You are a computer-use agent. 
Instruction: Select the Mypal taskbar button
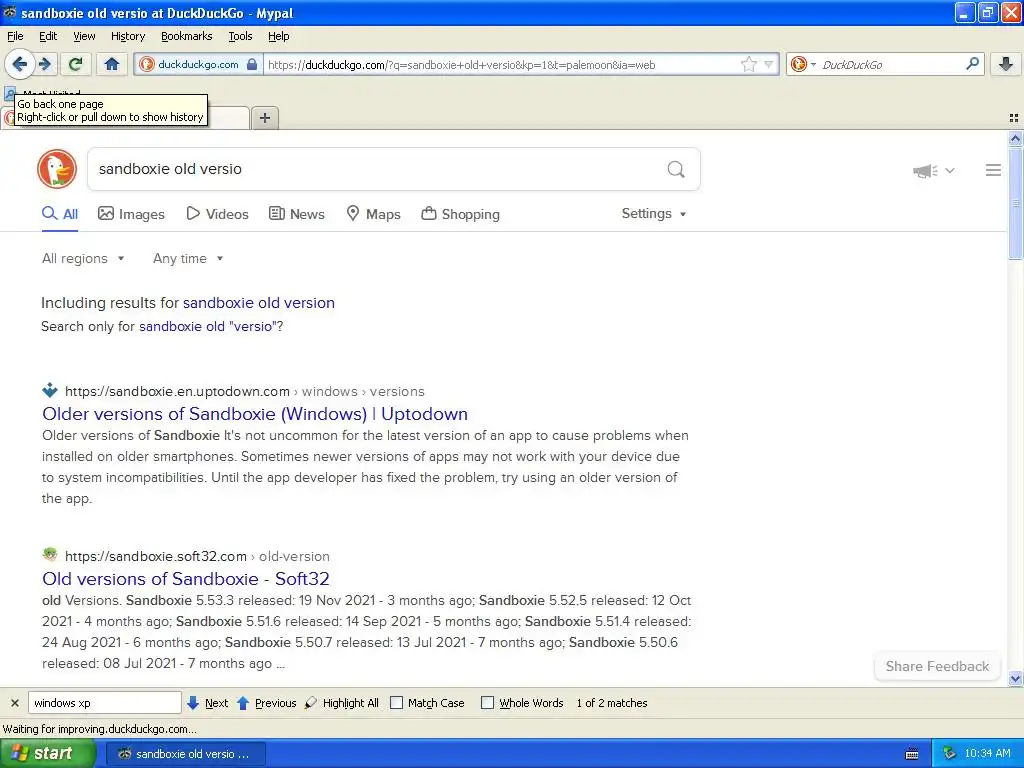coord(185,754)
